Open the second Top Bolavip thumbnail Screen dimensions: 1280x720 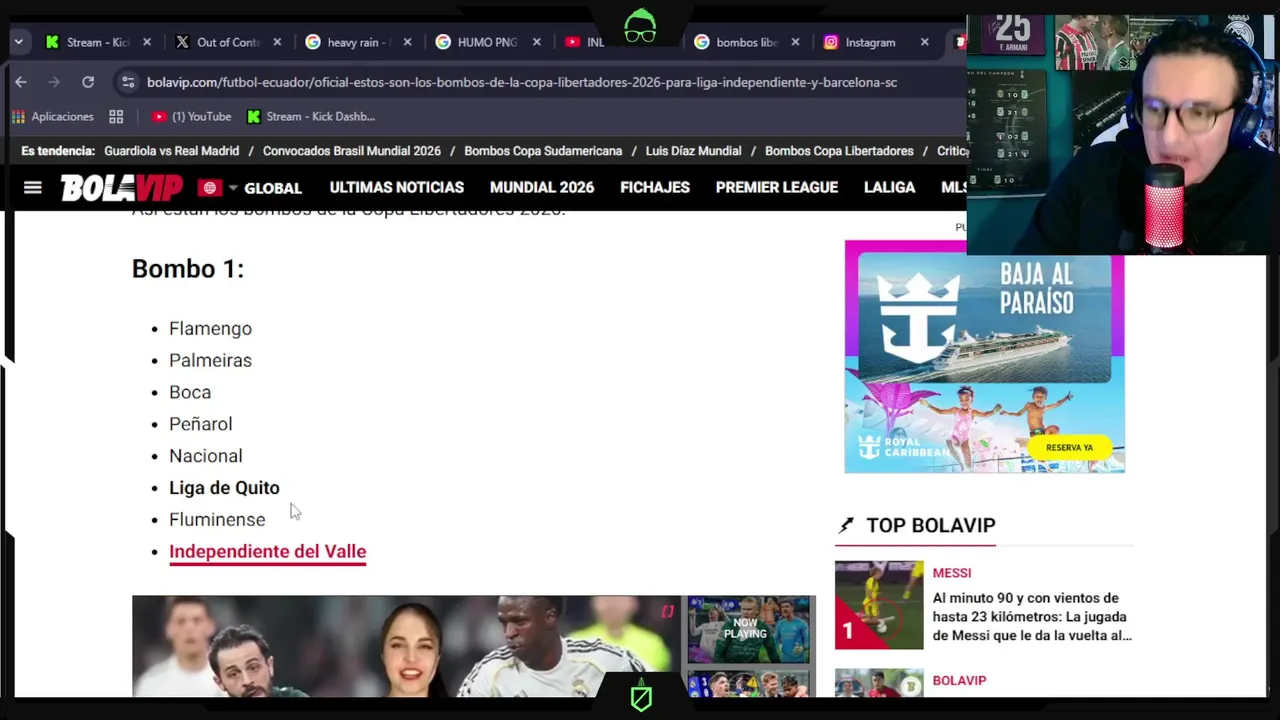tap(879, 683)
